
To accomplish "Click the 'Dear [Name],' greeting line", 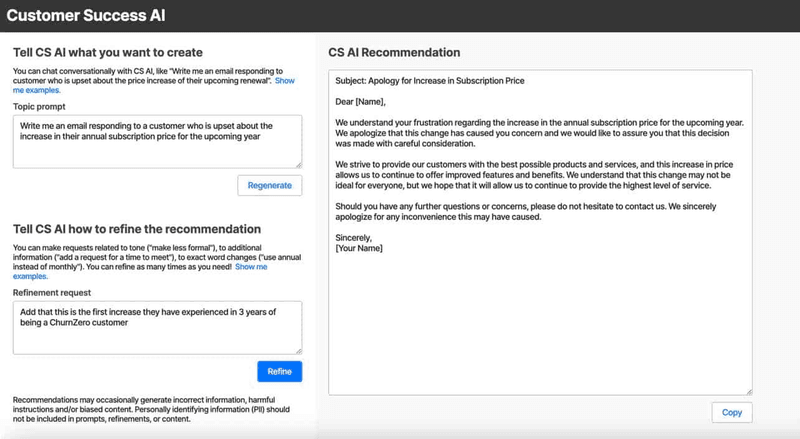I will 360,101.
